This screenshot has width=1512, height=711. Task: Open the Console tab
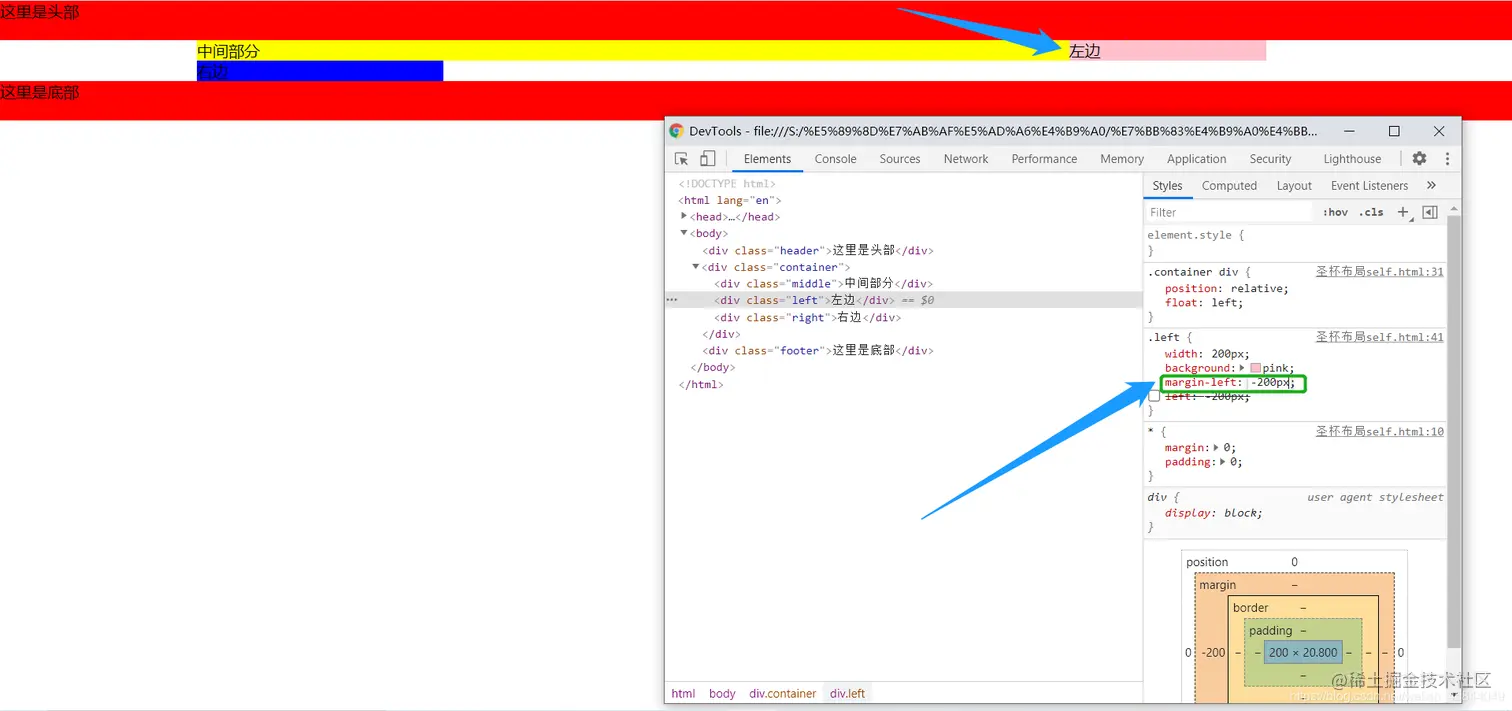pyautogui.click(x=835, y=159)
